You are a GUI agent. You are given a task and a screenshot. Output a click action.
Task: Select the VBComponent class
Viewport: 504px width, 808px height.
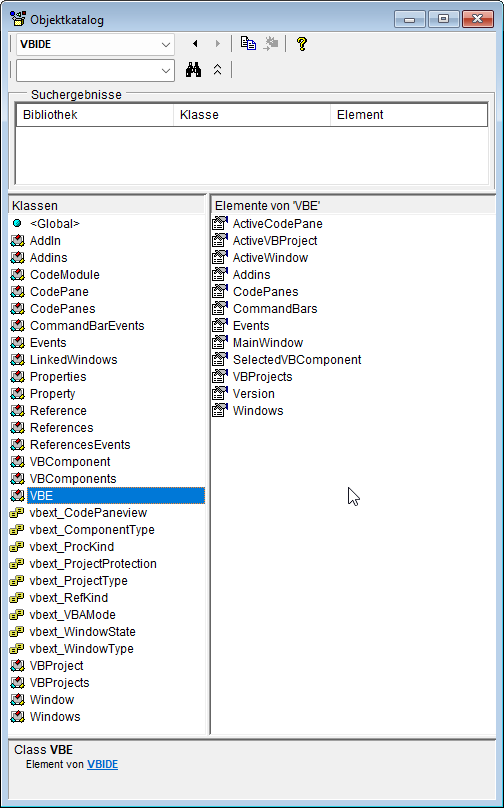70,462
